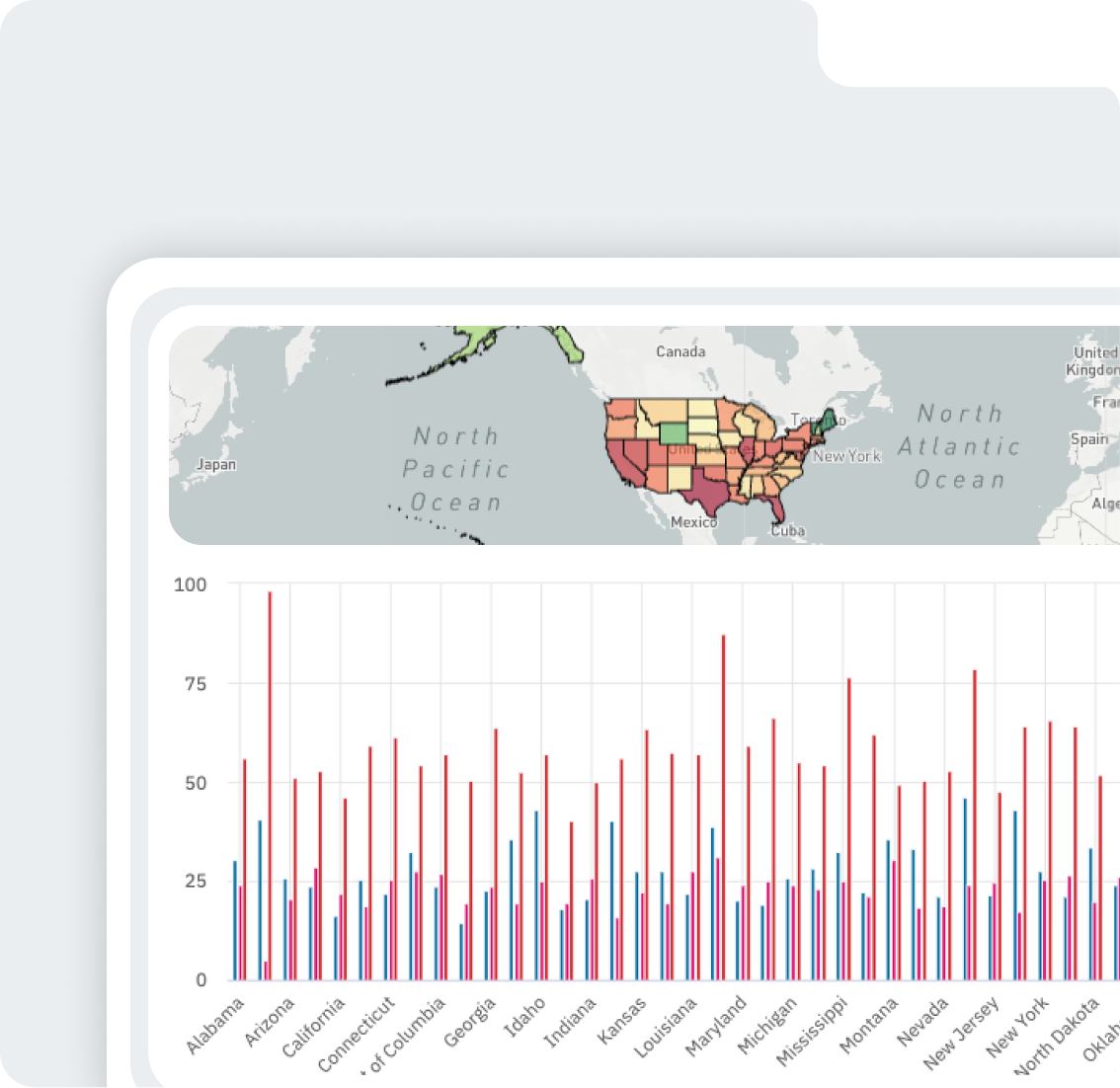Click the North Pacific Ocean map label
The image size is (1120, 1088).
[455, 469]
